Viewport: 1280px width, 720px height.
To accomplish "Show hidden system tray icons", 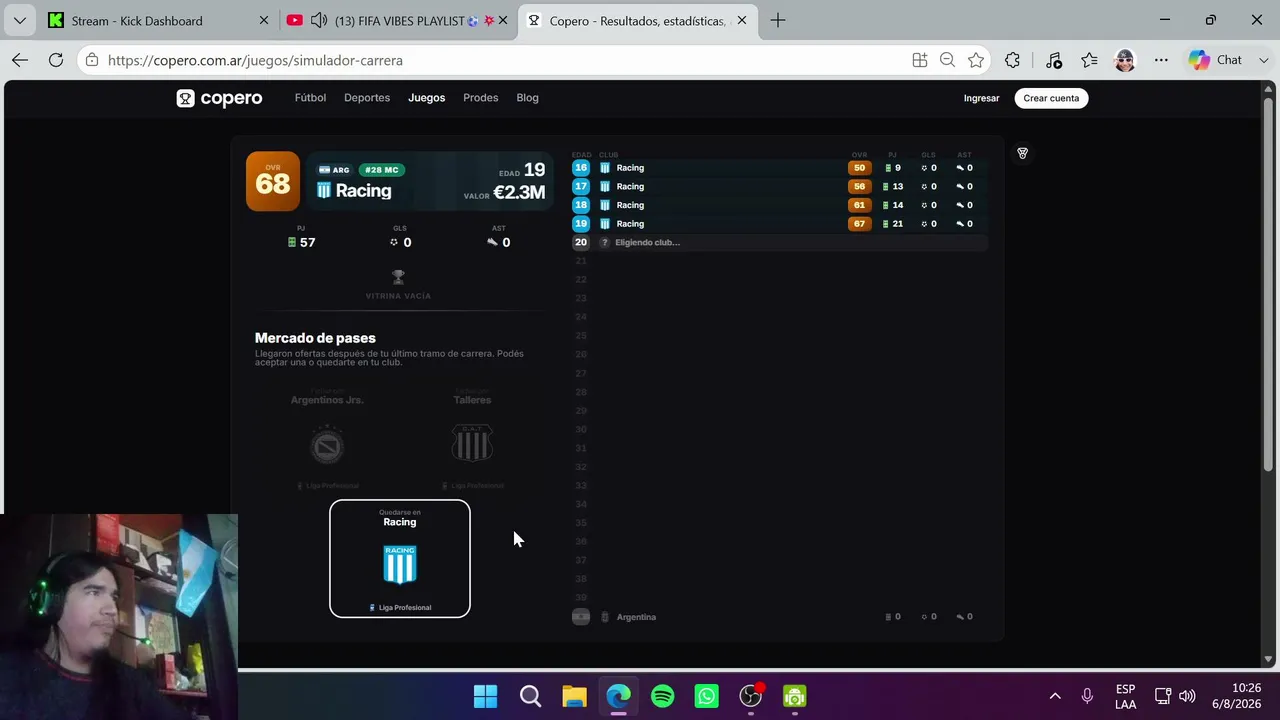I will pyautogui.click(x=1055, y=696).
